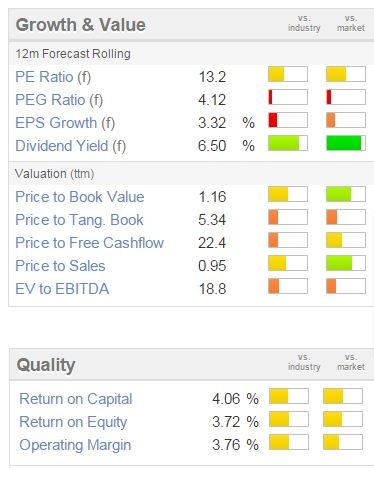The width and height of the screenshot is (374, 479).
Task: Open the Price to Free Cashflow link
Action: 90,243
